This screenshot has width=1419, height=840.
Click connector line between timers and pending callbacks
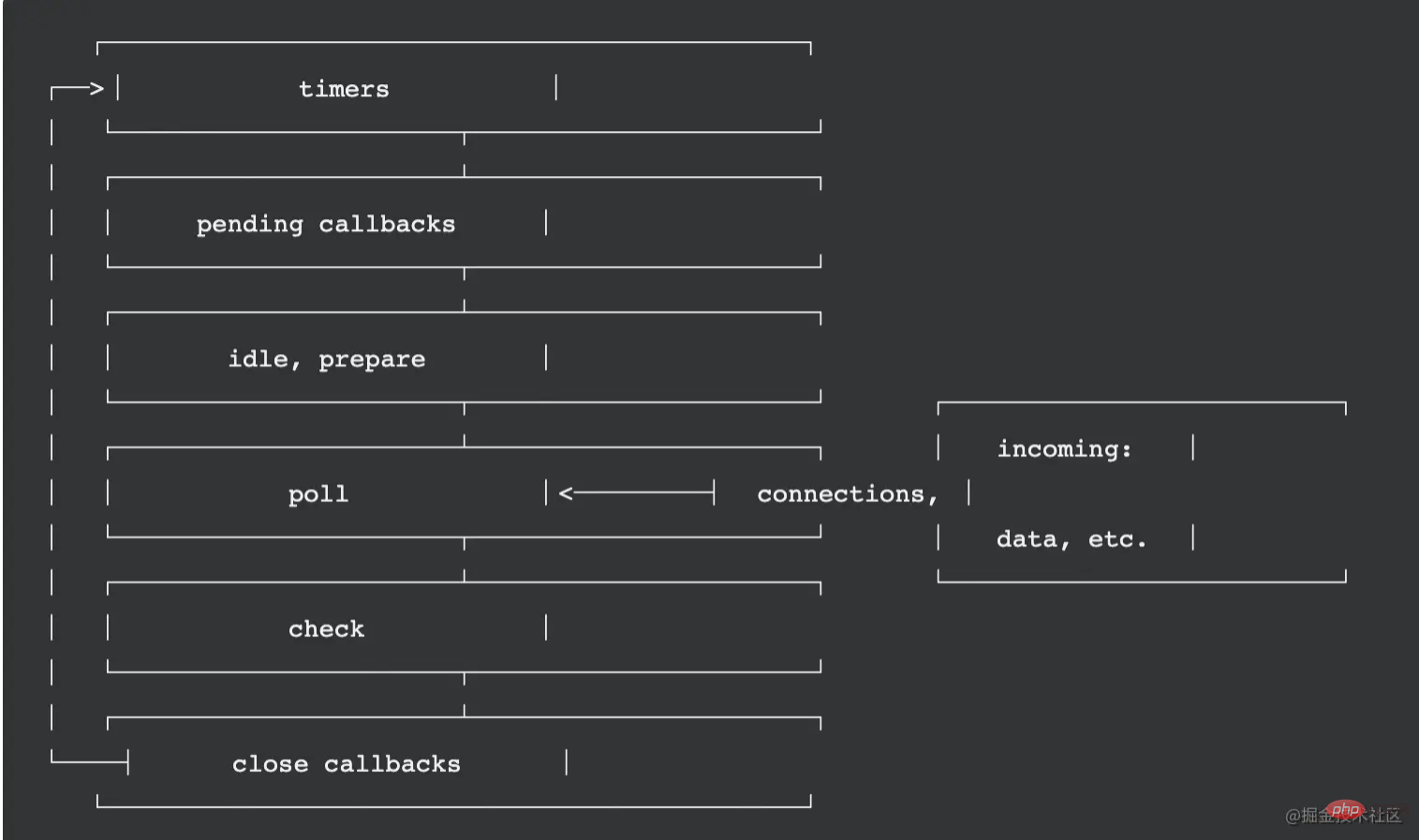point(465,155)
